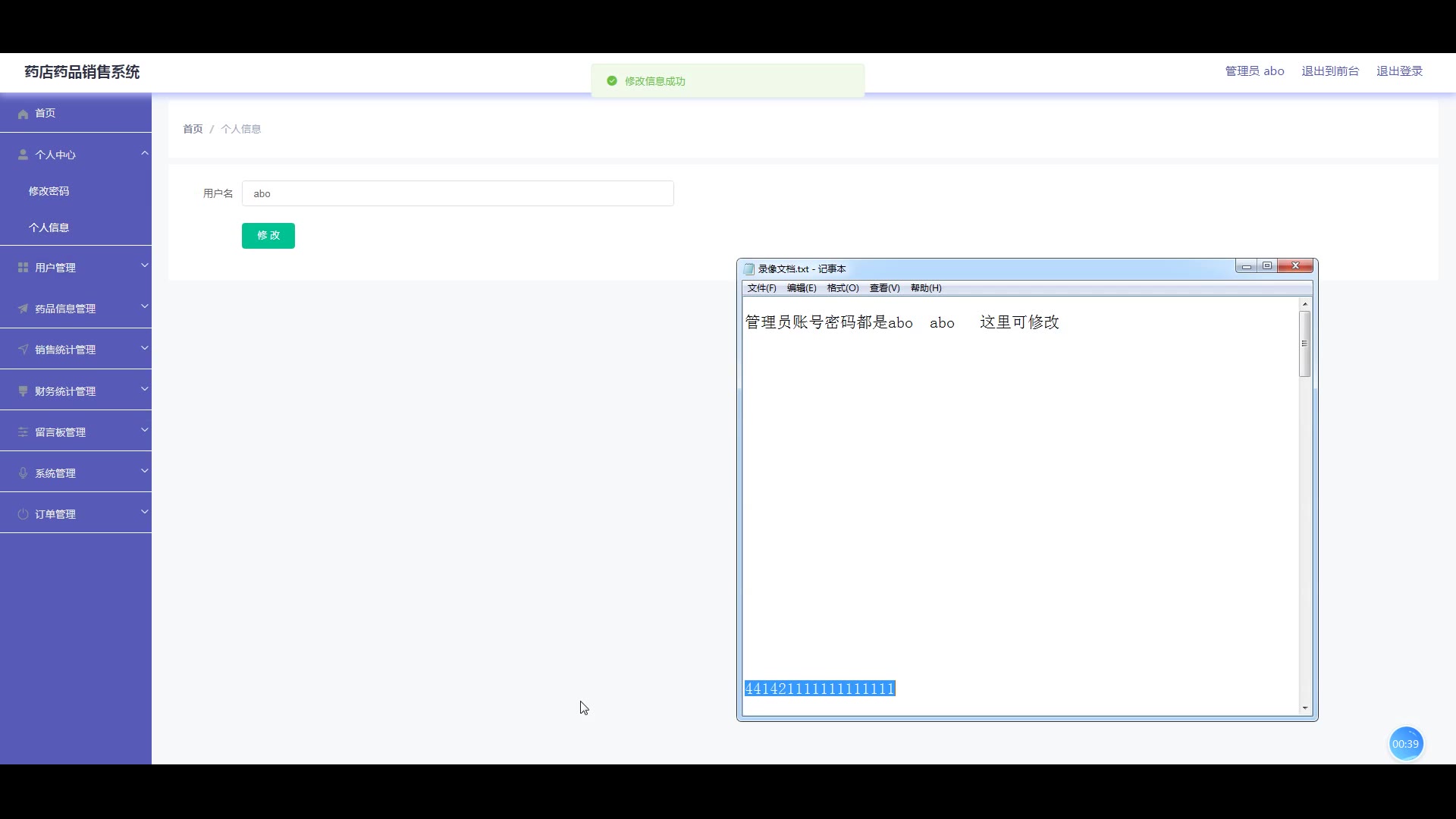Click the text 这里可修改 in Notepad
1456x819 pixels.
pos(1019,322)
